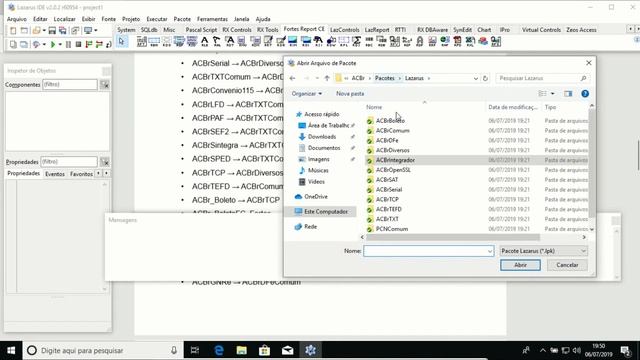Image resolution: width=640 pixels, height=360 pixels.
Task: Switch to the LazReport palette tab
Action: coord(377,30)
